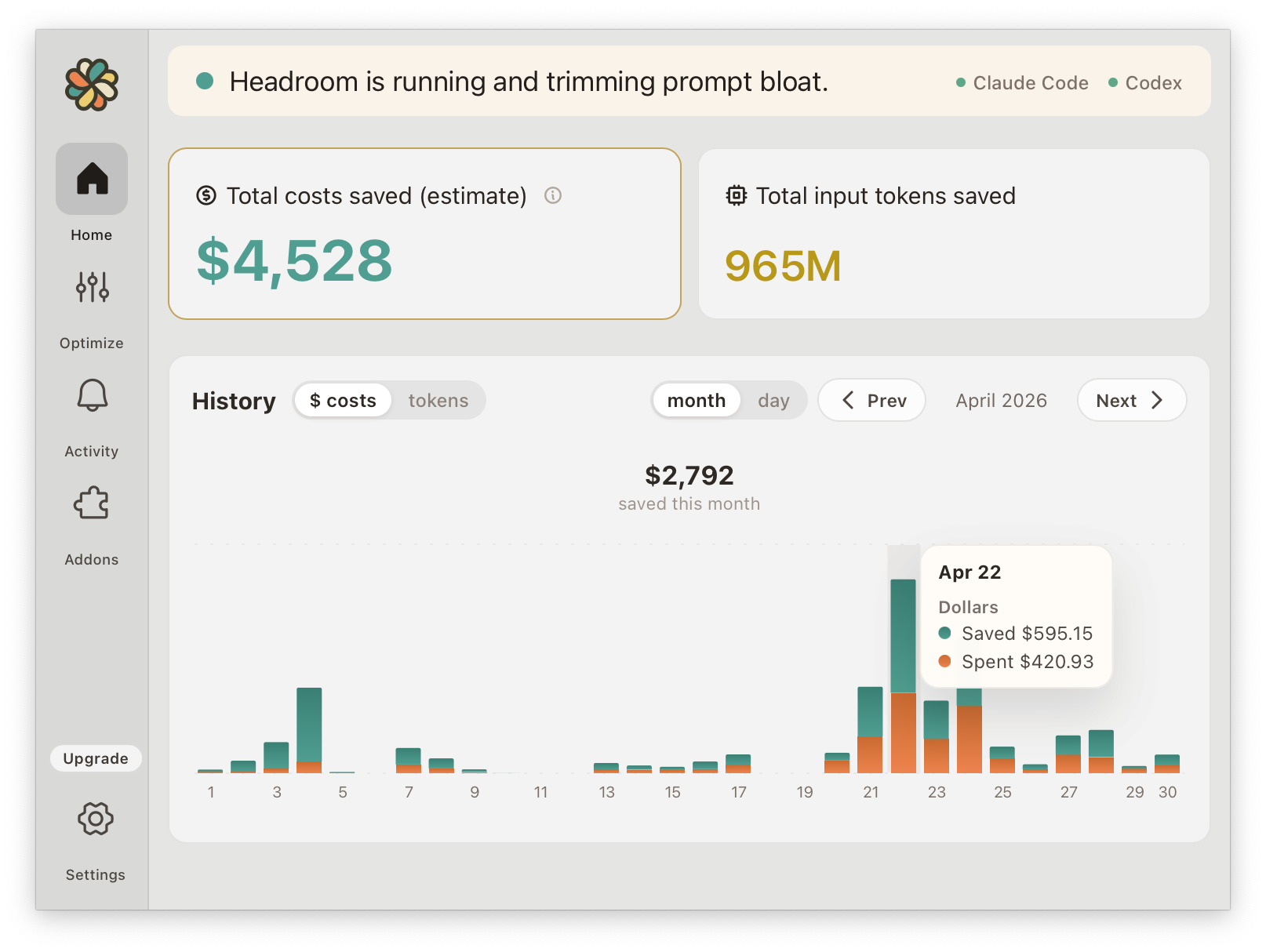Click the orange Spent legend dot
This screenshot has height=952, width=1266.
pos(944,661)
